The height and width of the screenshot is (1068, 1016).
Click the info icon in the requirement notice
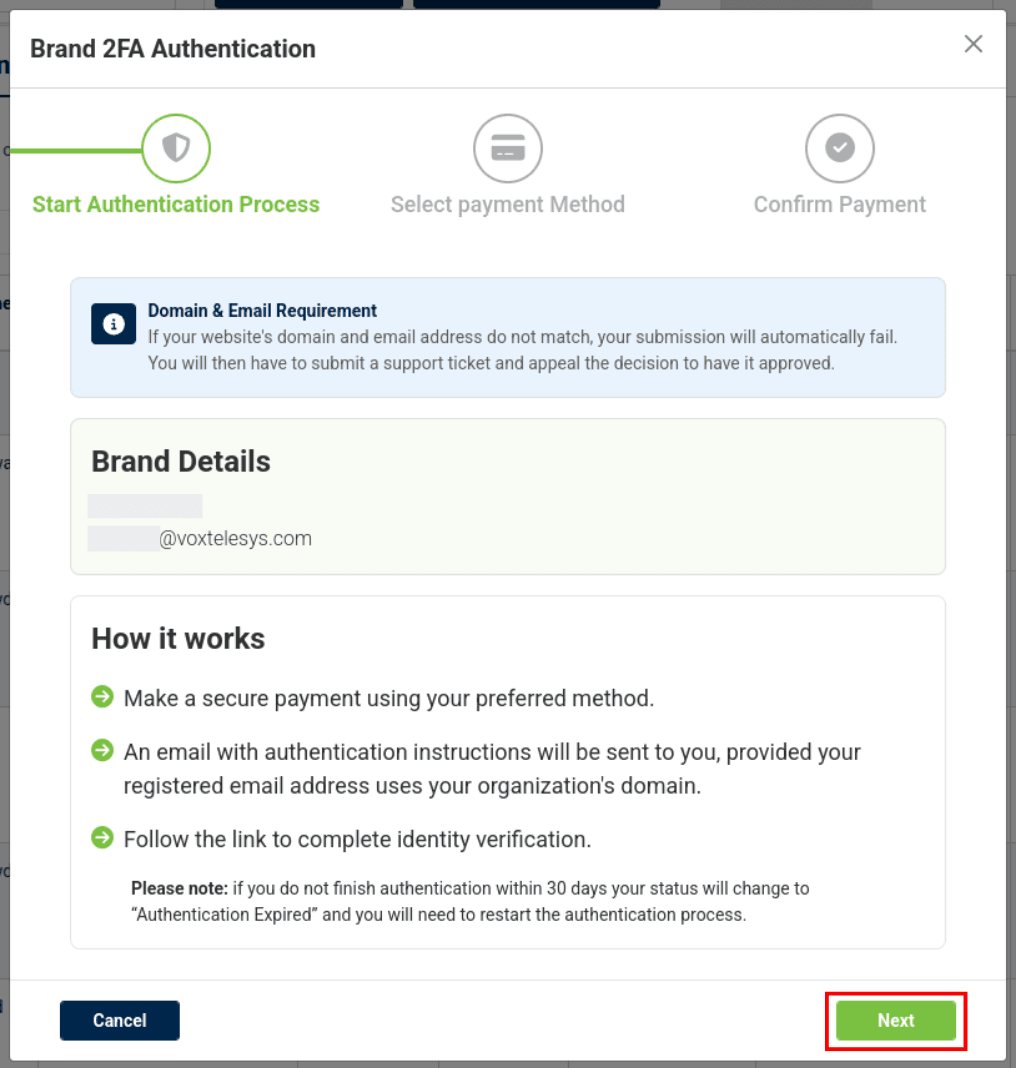[113, 324]
